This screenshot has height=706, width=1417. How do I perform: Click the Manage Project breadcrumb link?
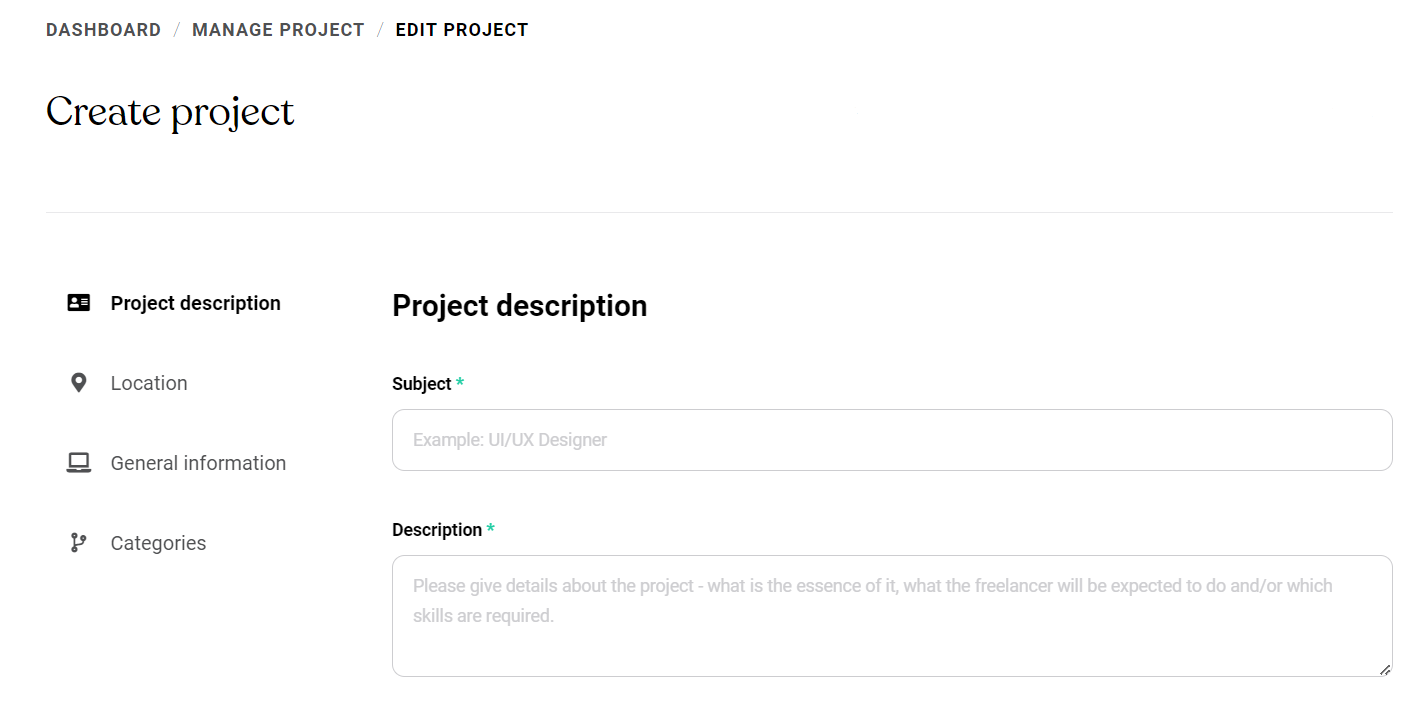[x=278, y=29]
